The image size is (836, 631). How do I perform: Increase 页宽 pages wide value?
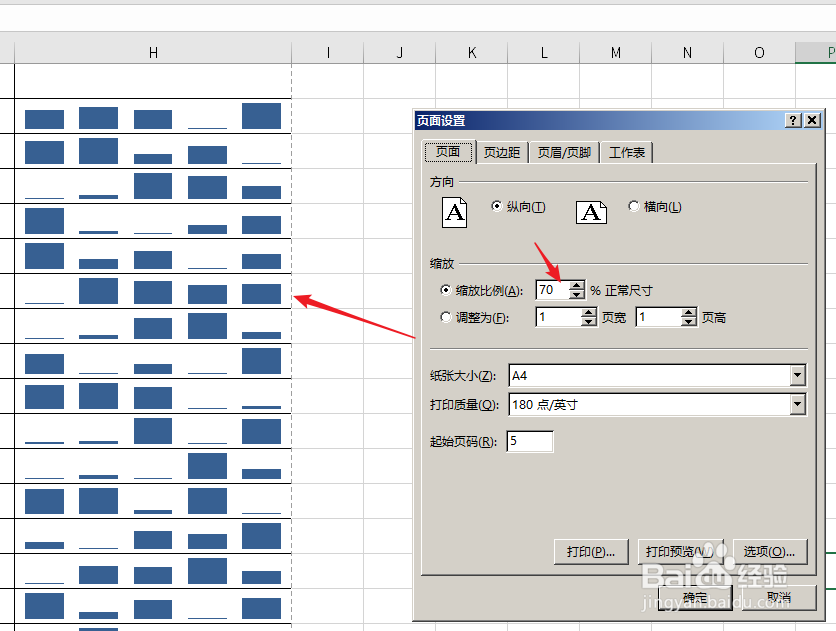click(x=589, y=312)
